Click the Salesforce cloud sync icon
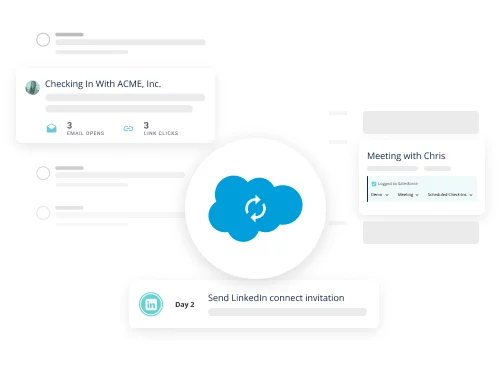The image size is (502, 367). (255, 208)
